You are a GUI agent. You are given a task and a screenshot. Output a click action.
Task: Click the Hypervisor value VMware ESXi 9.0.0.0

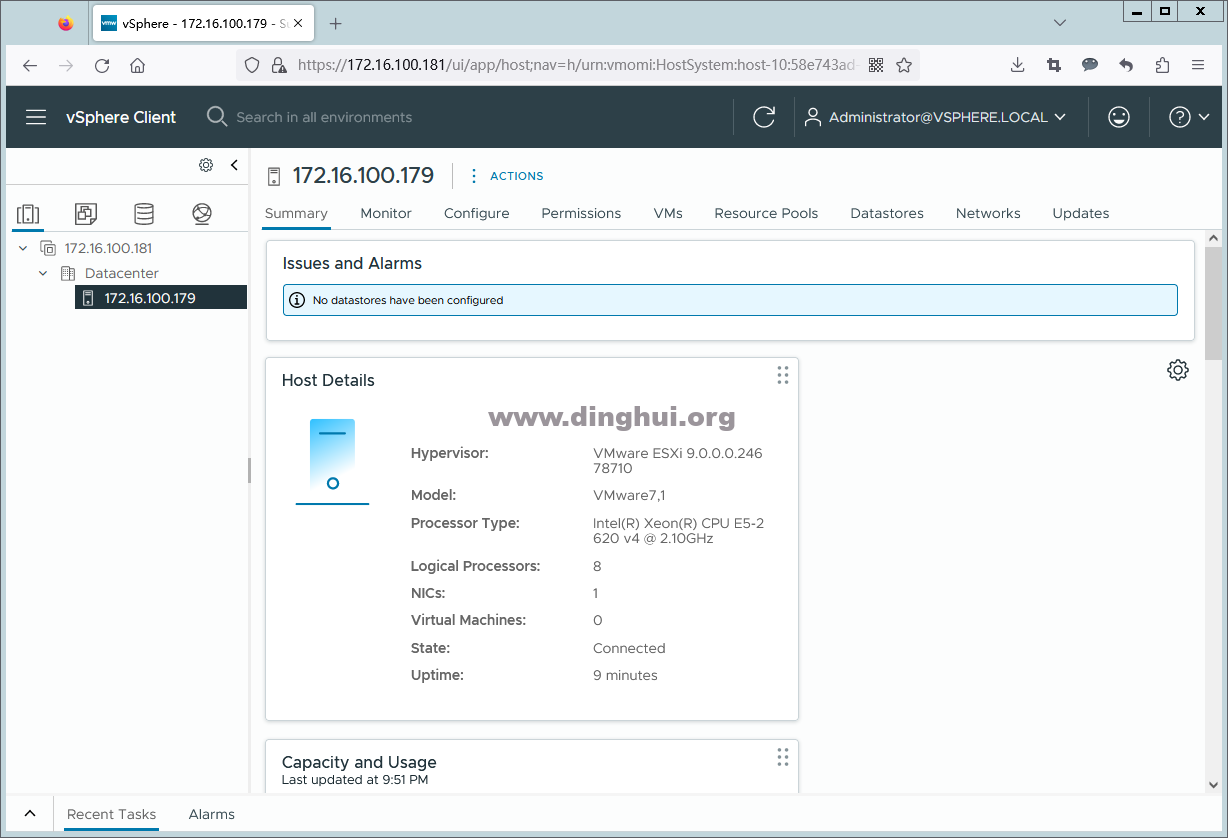(678, 461)
